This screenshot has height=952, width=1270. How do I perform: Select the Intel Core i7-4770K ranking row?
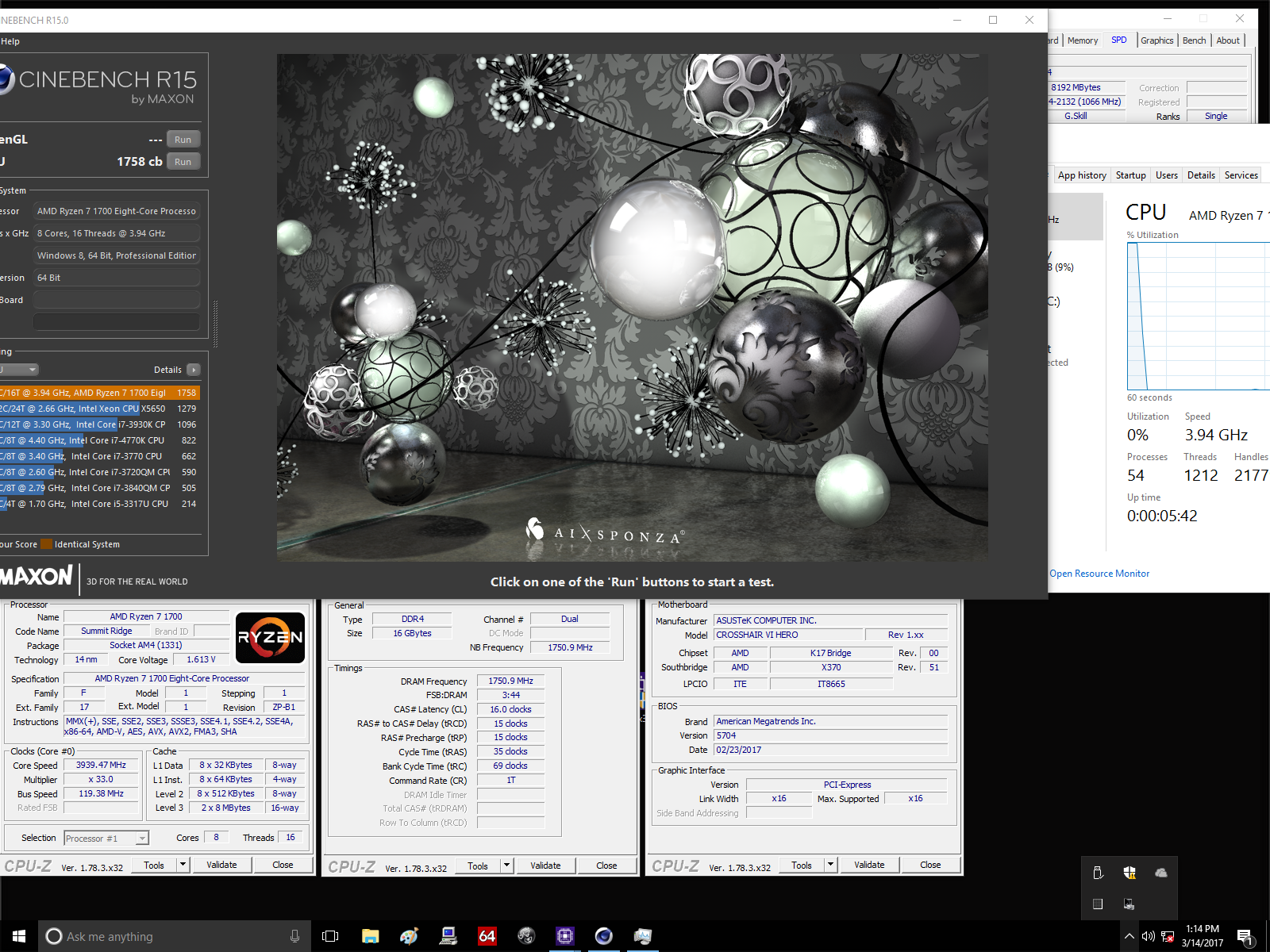coord(100,440)
